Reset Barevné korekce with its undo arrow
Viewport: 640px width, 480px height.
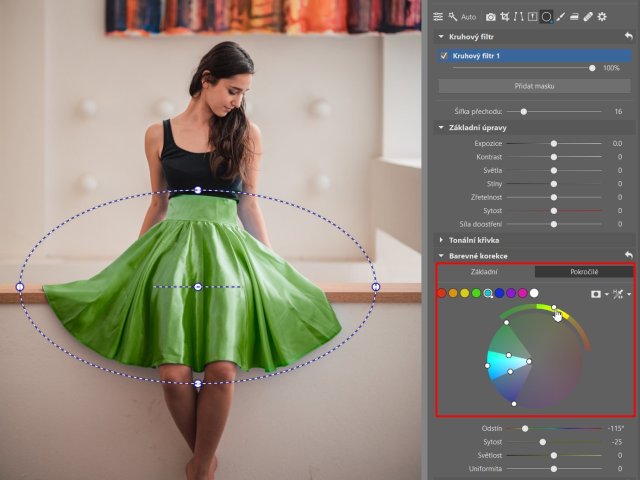pos(629,256)
